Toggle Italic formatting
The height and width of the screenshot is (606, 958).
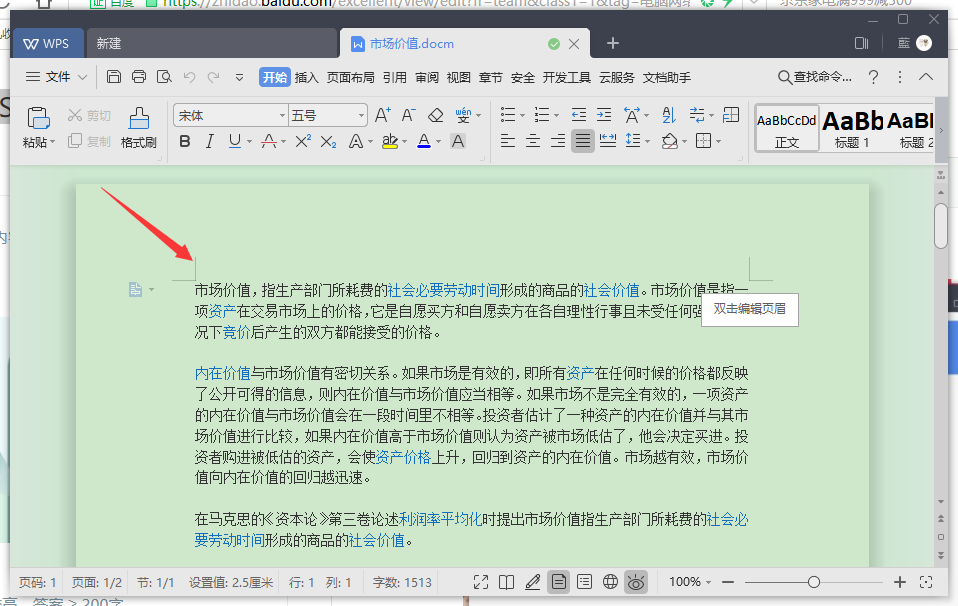pos(210,142)
